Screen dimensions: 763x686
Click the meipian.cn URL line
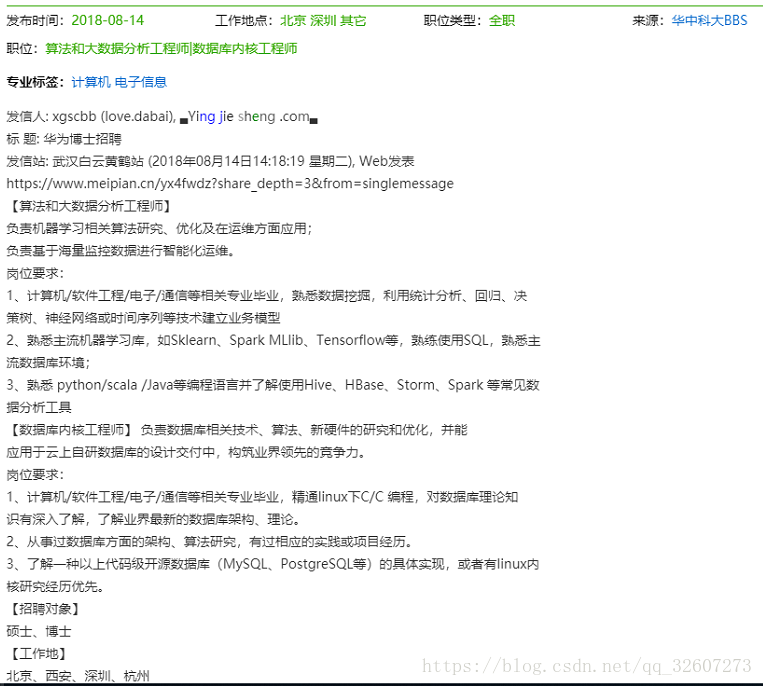click(230, 184)
